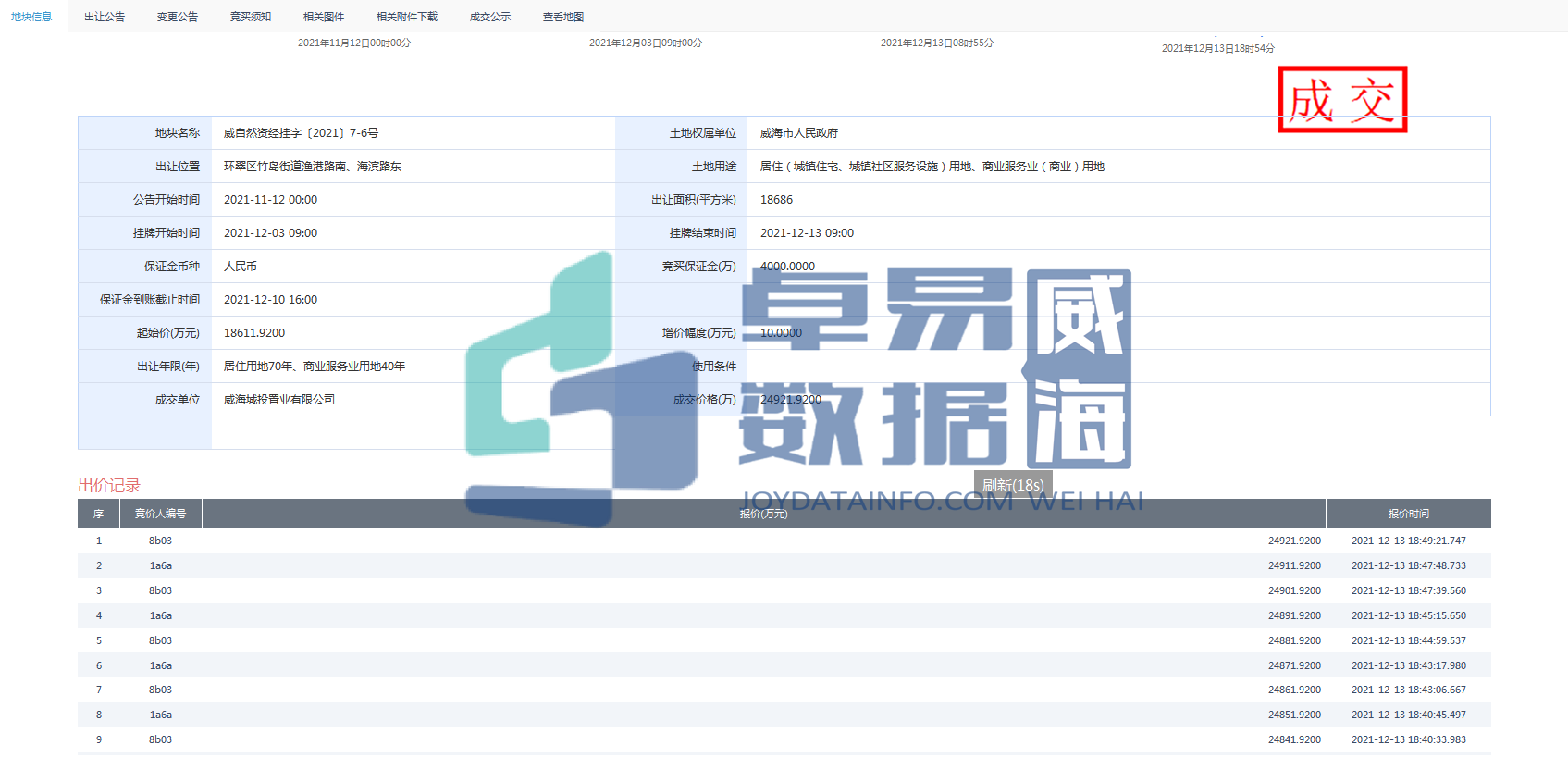View the 相关图件 tab
1568x758 pixels.
click(x=324, y=17)
